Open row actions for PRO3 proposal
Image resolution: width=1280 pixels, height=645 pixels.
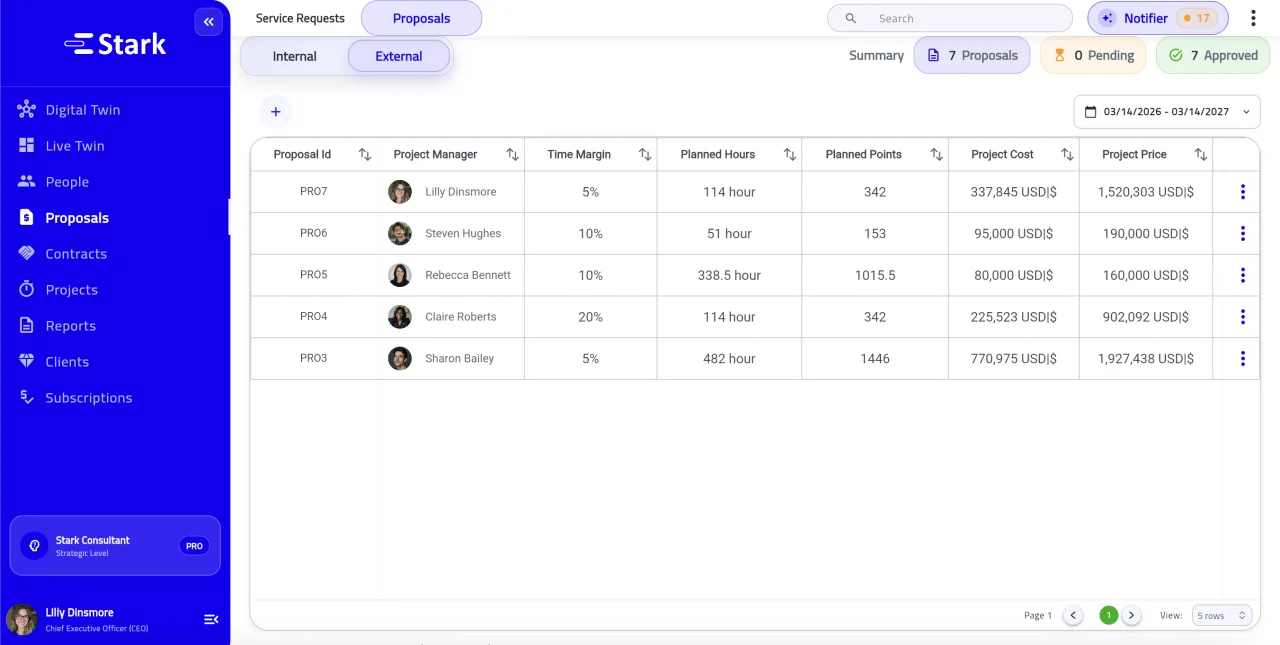(x=1242, y=359)
